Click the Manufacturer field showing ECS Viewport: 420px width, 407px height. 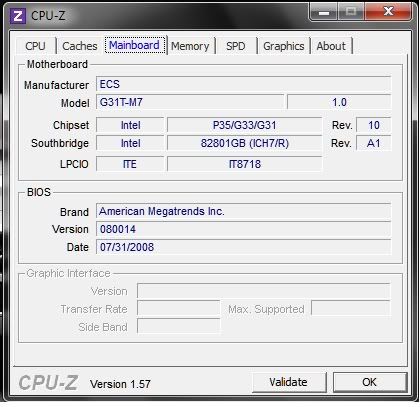pos(243,84)
